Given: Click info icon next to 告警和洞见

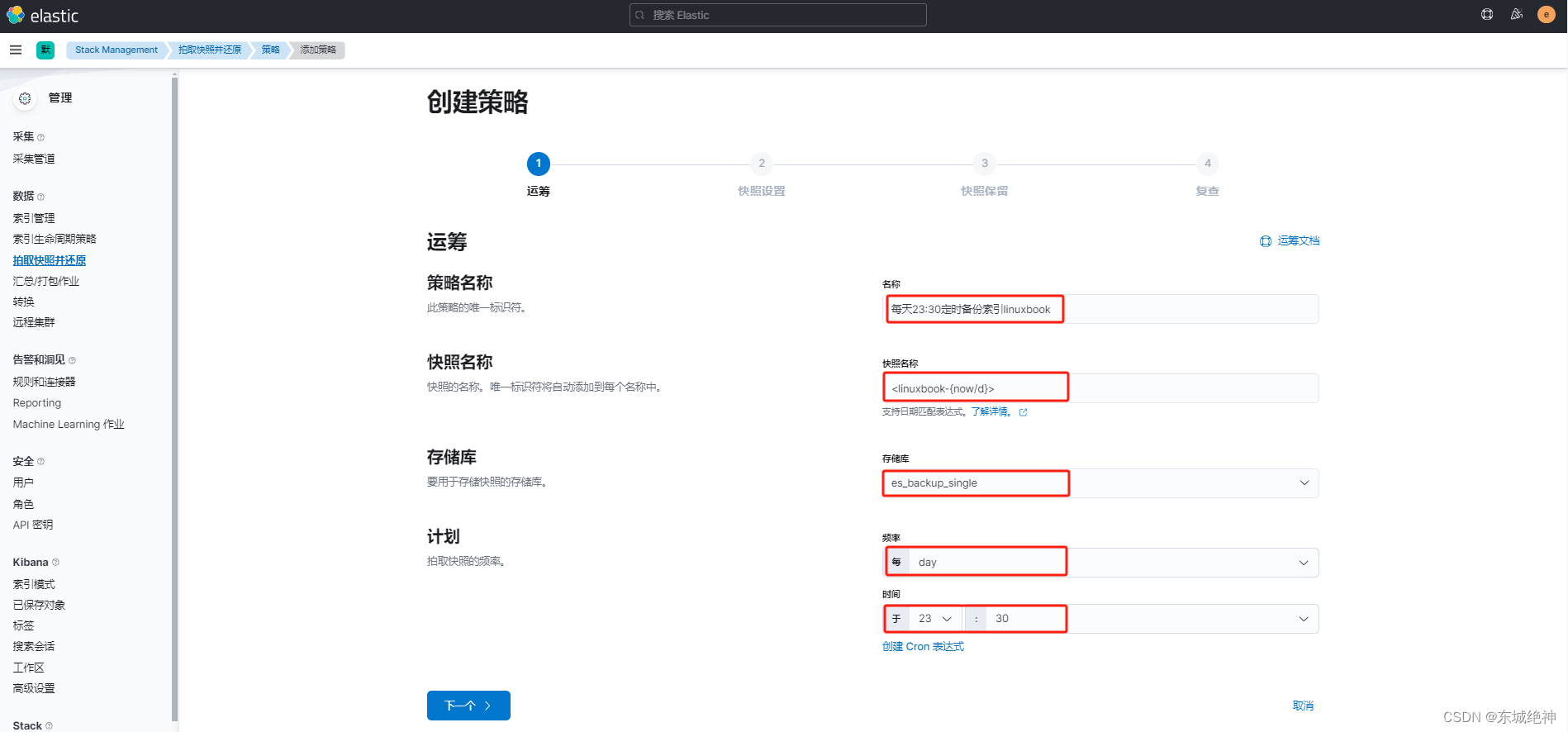Looking at the screenshot, I should (x=72, y=360).
